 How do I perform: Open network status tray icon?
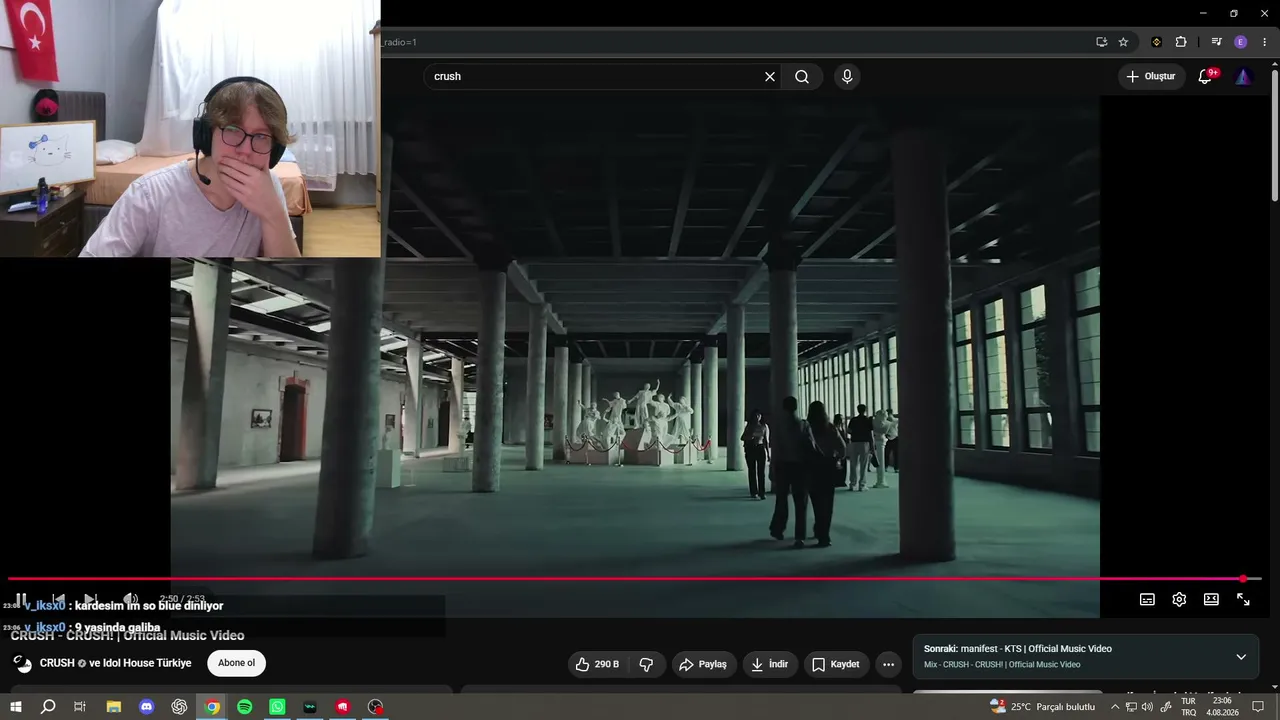[1131, 707]
